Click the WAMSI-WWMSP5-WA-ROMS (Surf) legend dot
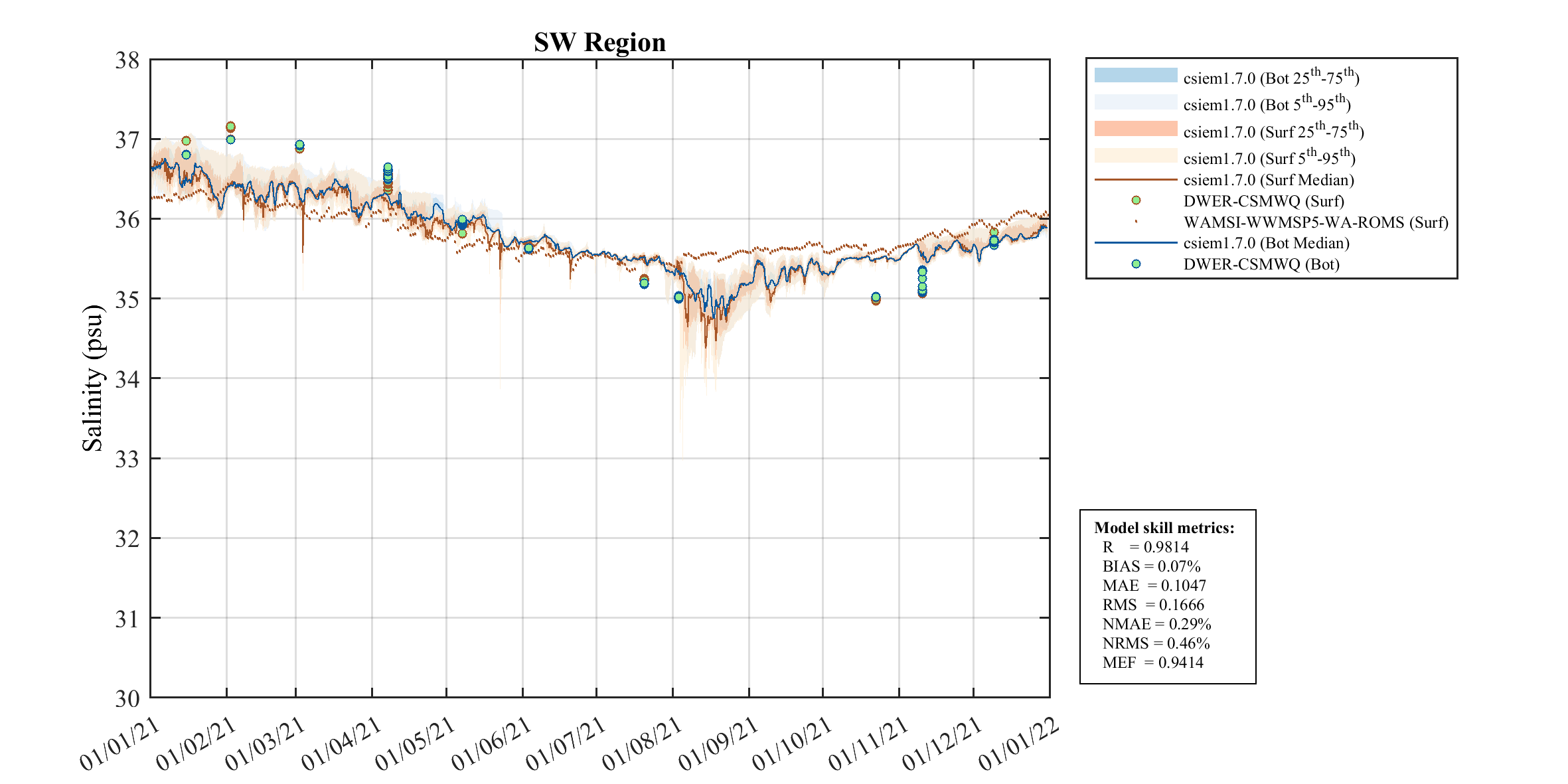The height and width of the screenshot is (784, 1568). 1136,222
